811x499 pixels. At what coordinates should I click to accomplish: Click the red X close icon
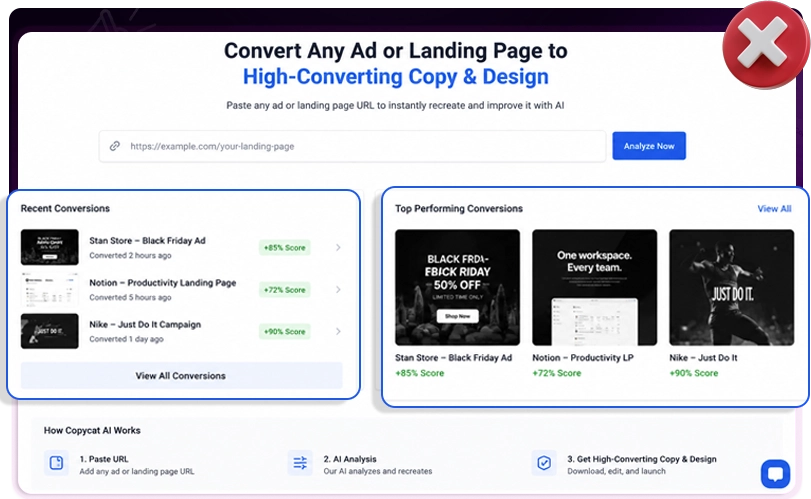coord(765,44)
